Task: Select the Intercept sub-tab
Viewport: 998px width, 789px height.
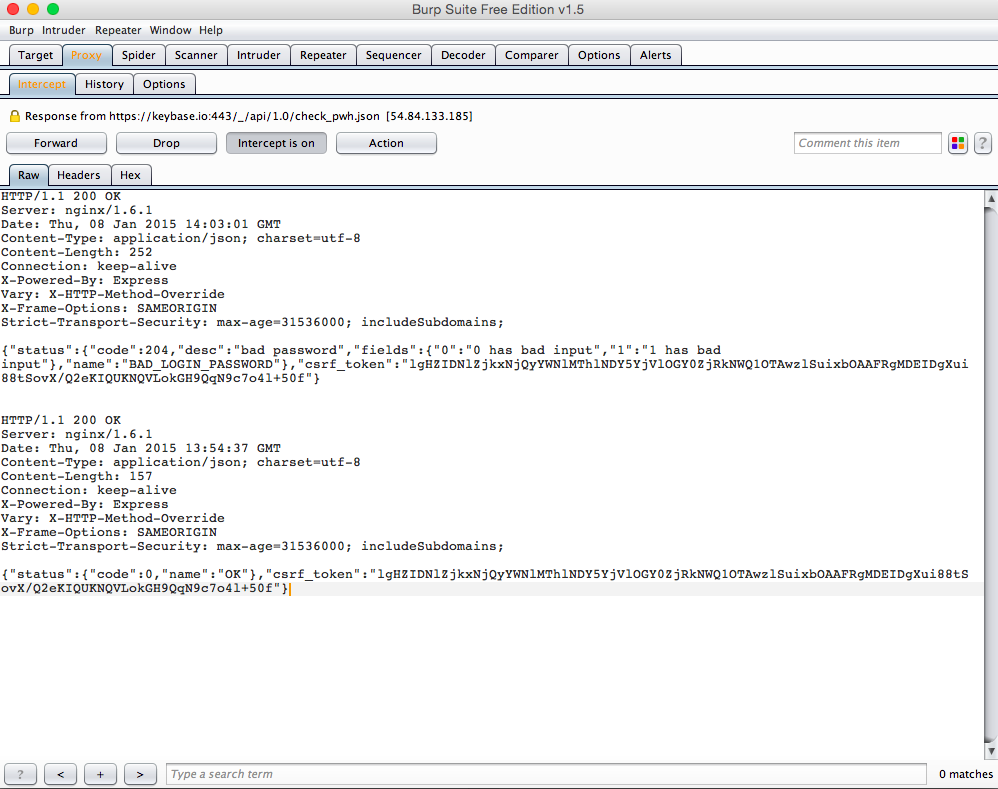Action: tap(42, 84)
